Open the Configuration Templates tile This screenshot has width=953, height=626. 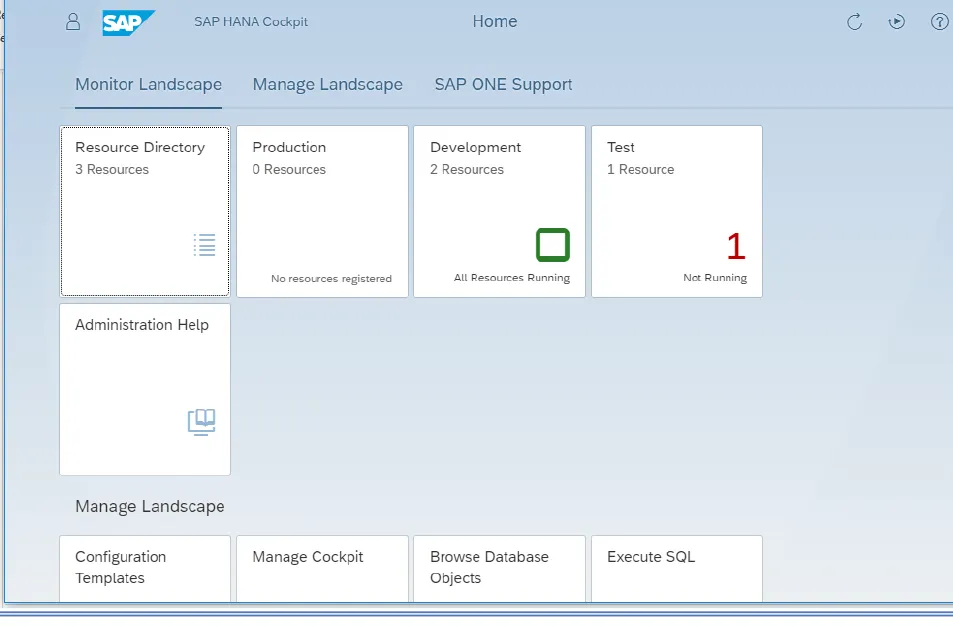tap(145, 569)
